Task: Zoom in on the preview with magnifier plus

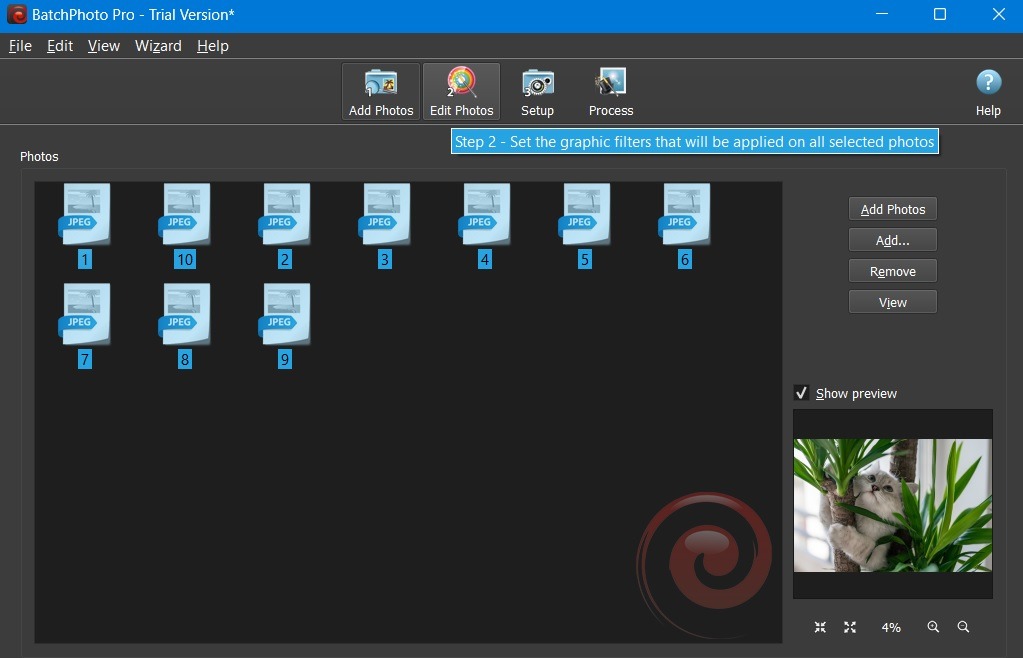Action: [x=933, y=627]
